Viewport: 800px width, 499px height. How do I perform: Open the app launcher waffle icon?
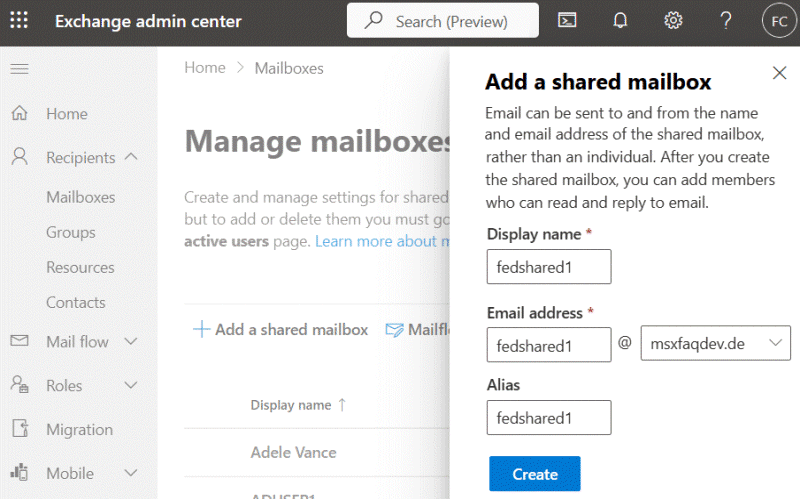click(x=19, y=21)
